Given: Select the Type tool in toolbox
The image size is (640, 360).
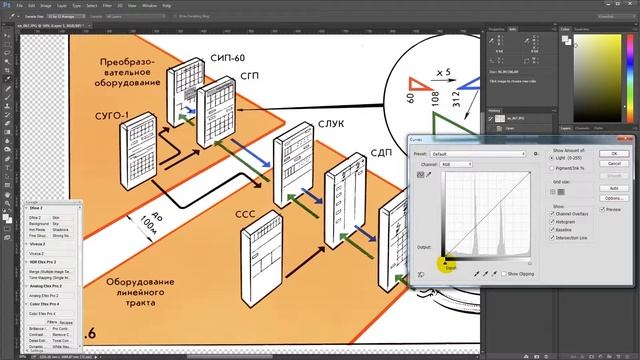Looking at the screenshot, I should 7,168.
